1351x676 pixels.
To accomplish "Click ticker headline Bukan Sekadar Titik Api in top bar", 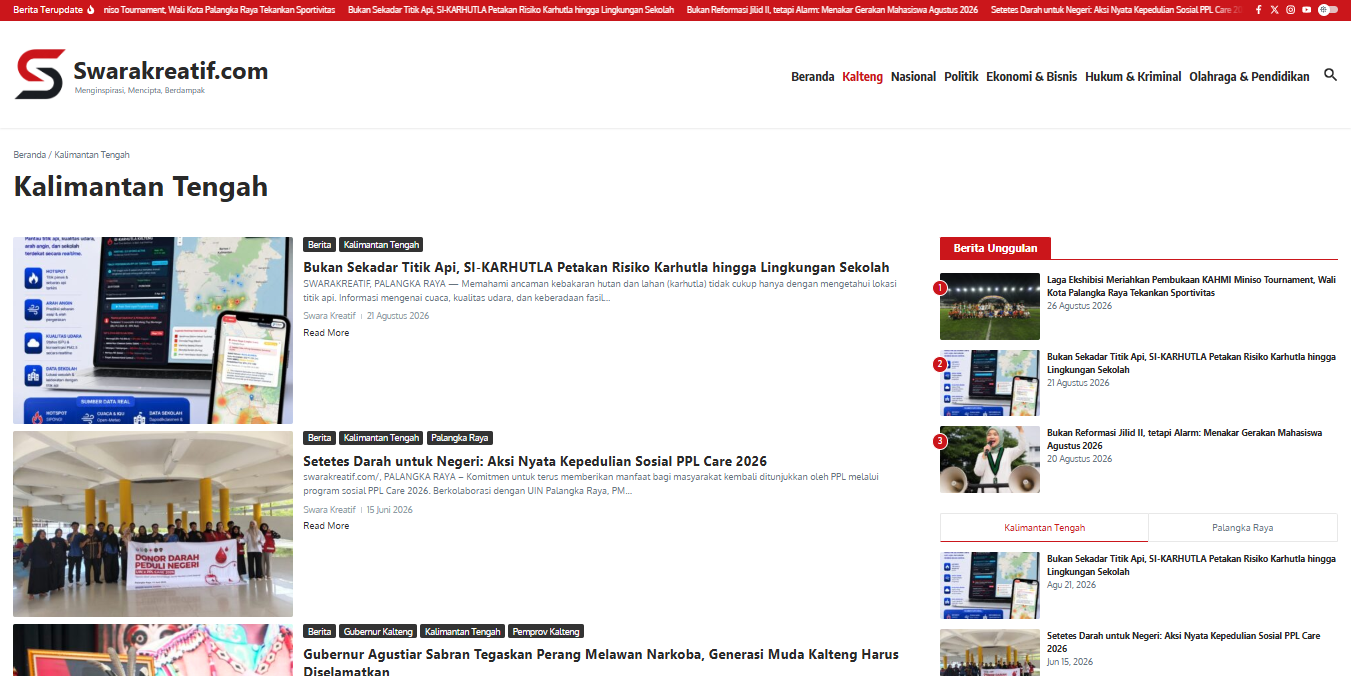I will [x=511, y=9].
